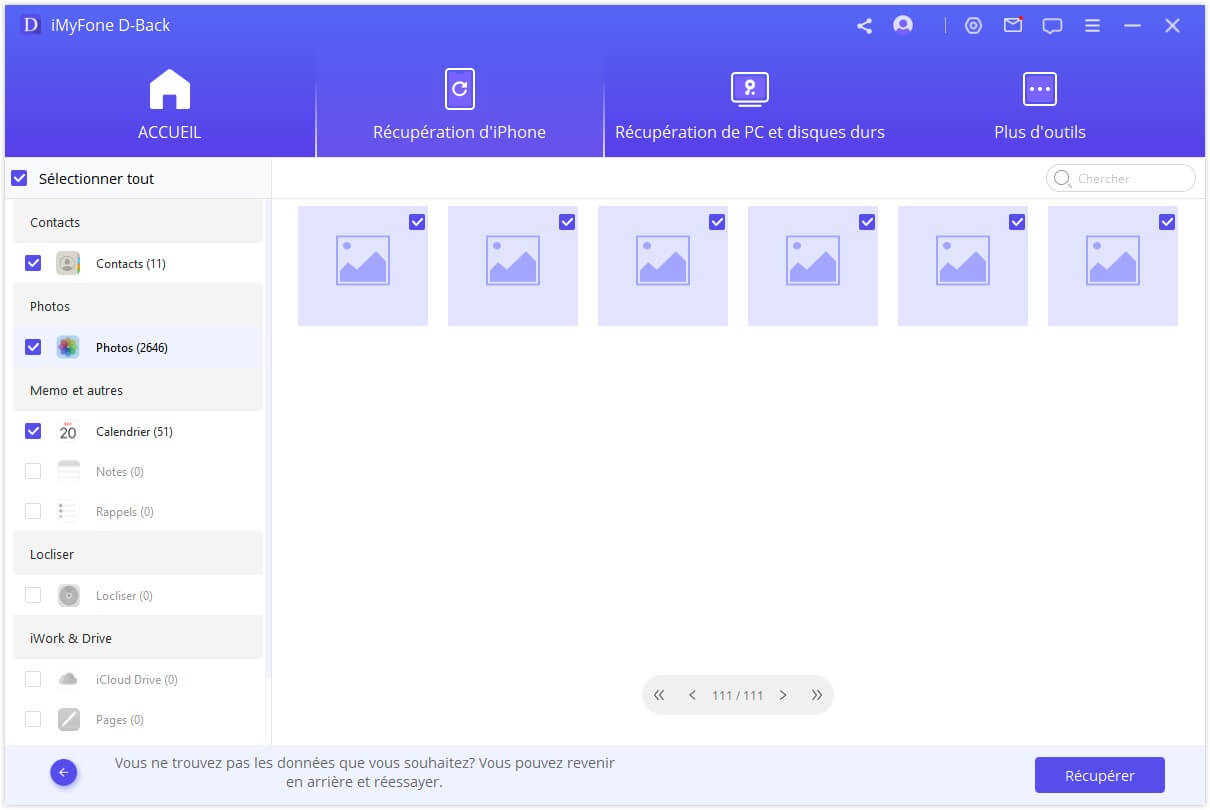Click the share icon in title bar
This screenshot has width=1210, height=810.
(x=864, y=26)
